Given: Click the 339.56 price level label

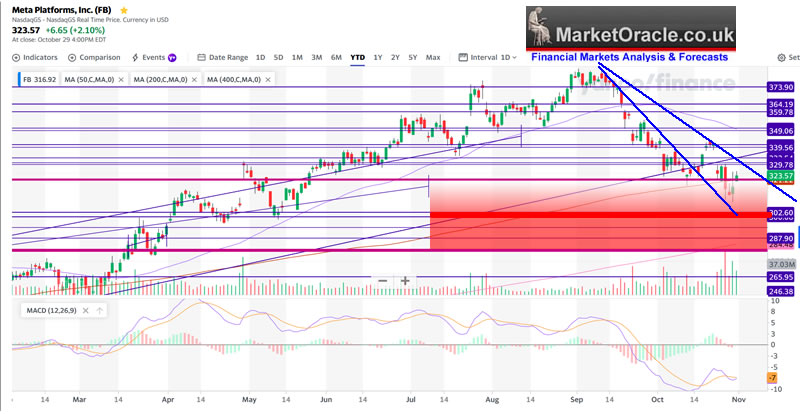Looking at the screenshot, I should [781, 148].
